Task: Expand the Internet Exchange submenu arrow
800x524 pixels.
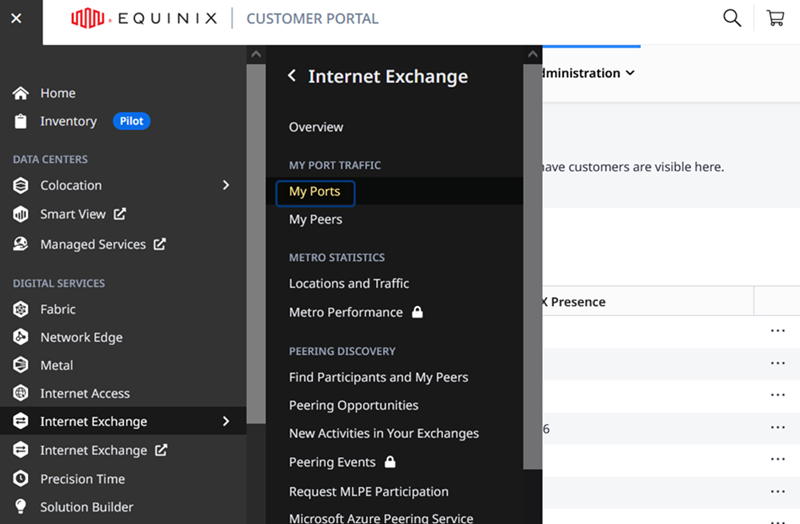Action: point(226,421)
